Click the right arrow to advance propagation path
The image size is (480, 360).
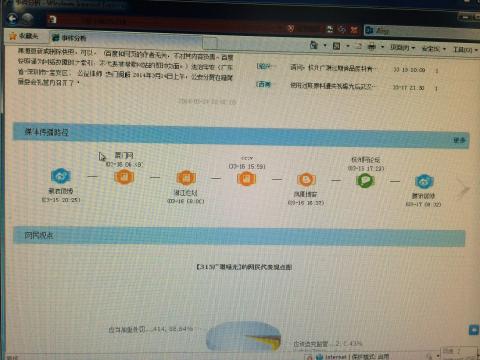(464, 189)
